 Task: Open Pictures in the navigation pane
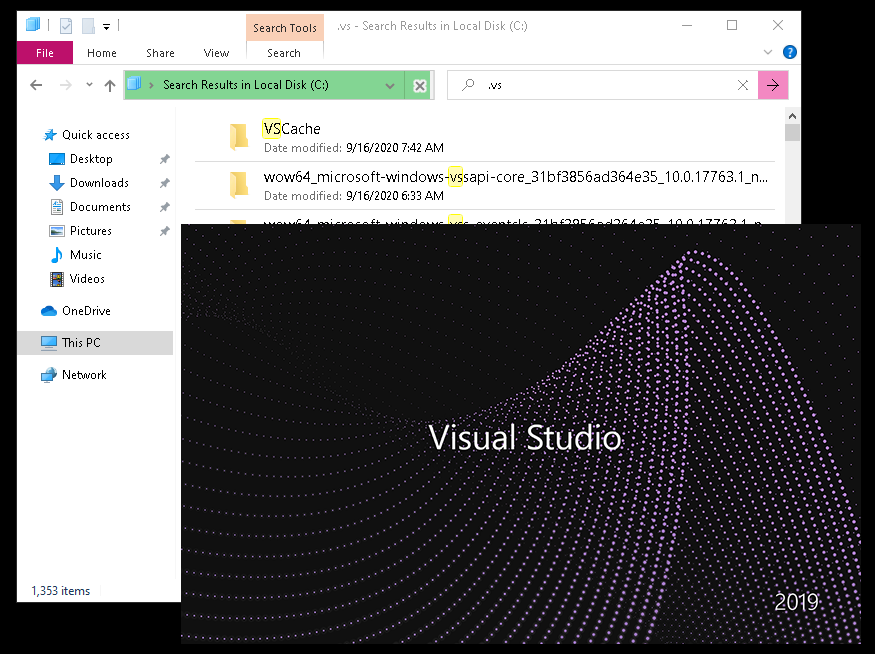click(x=90, y=231)
